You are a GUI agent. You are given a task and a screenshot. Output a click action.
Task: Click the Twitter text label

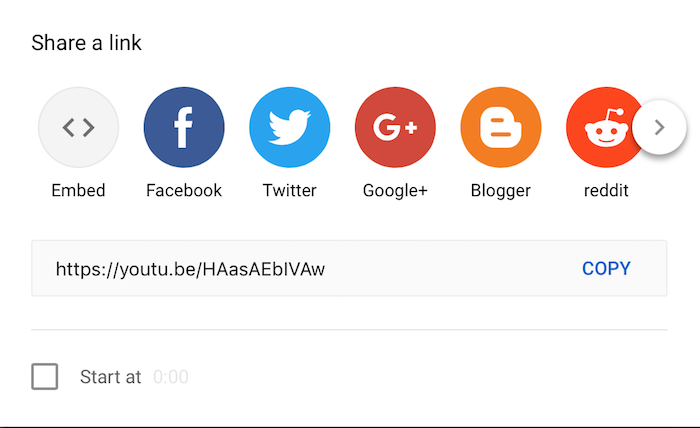click(x=290, y=191)
